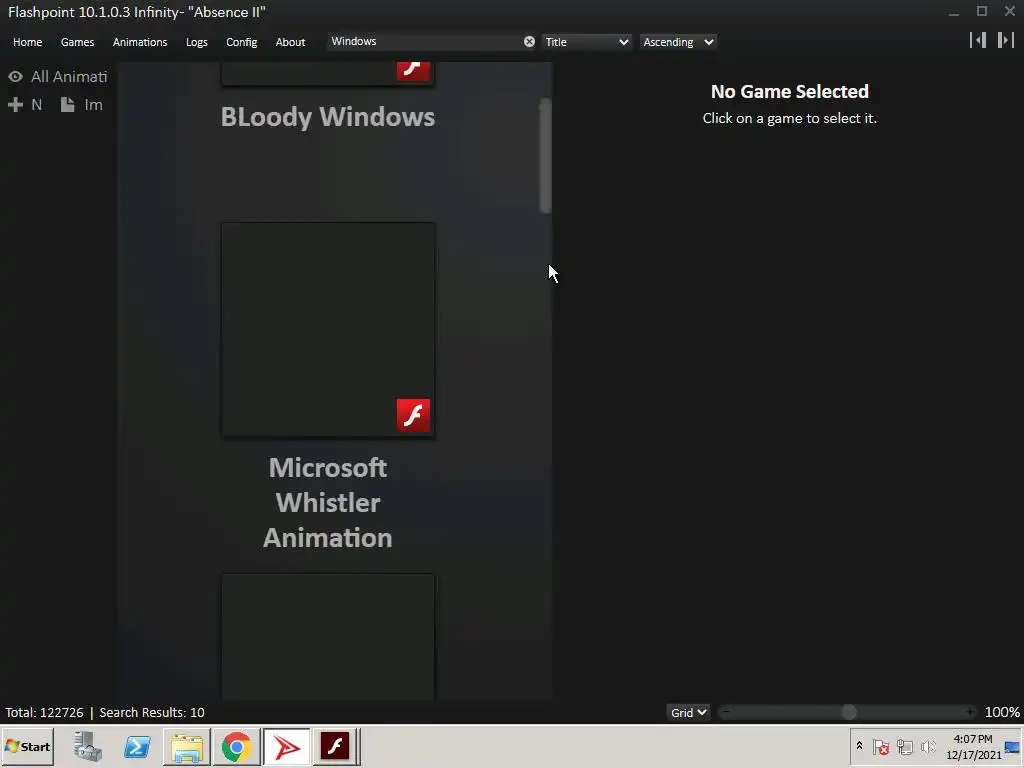Click the Flashpoint launcher taskbar icon
1024x768 pixels.
[x=286, y=746]
